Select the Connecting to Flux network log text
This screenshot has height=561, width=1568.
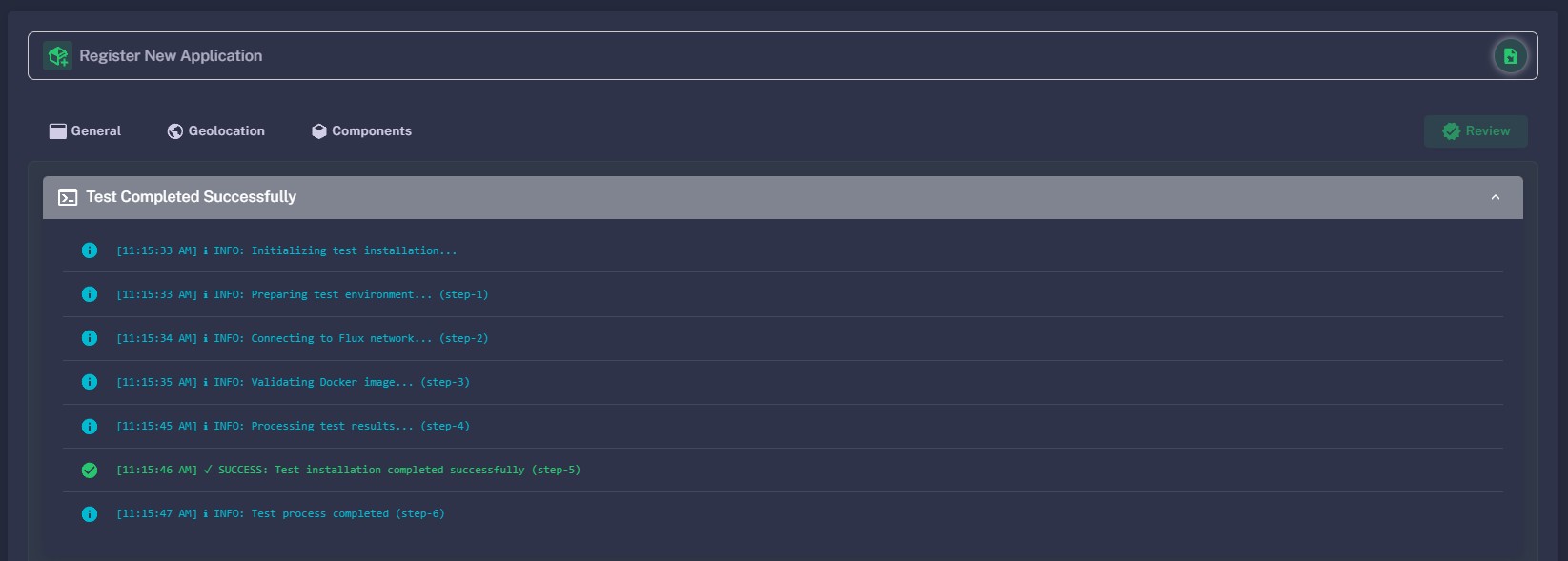302,339
